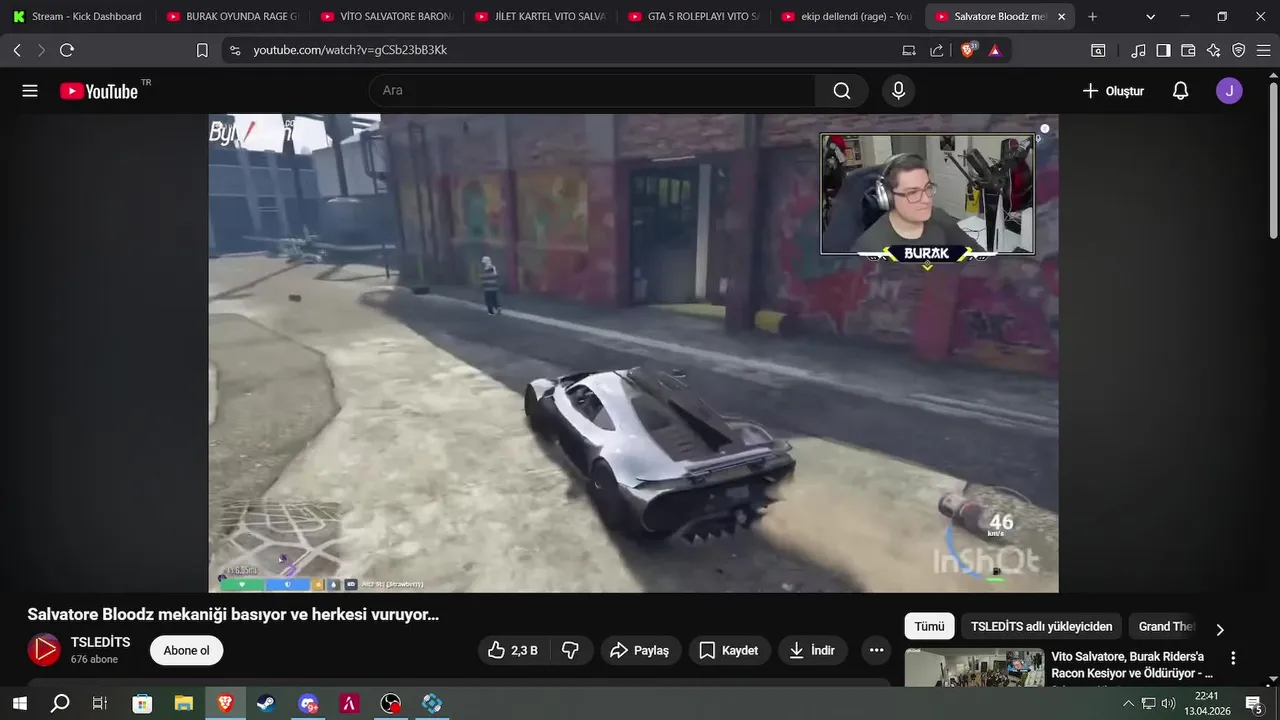
Task: Download video with İndir button
Action: coord(812,650)
